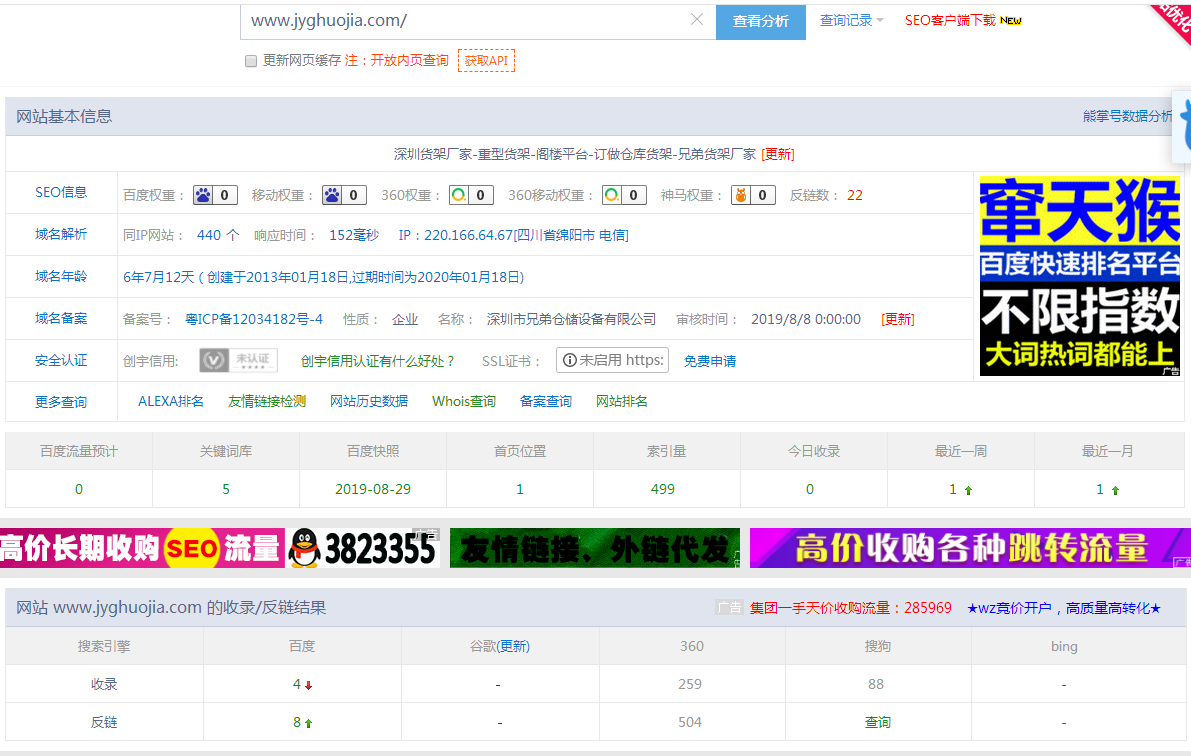
Task: Click the 创宇信用 未认证 badge
Action: coord(239,360)
